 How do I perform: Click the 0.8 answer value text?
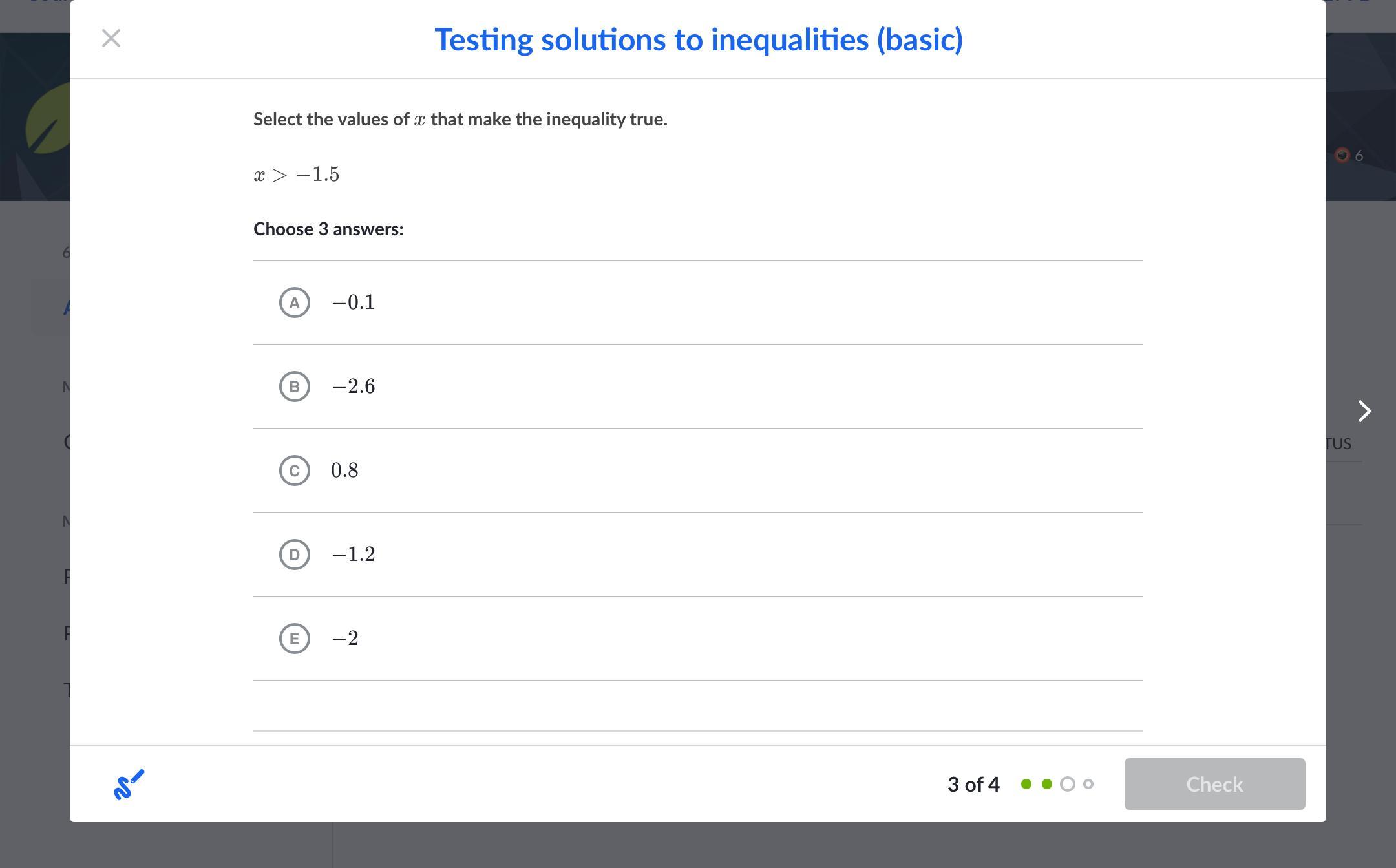tap(344, 471)
